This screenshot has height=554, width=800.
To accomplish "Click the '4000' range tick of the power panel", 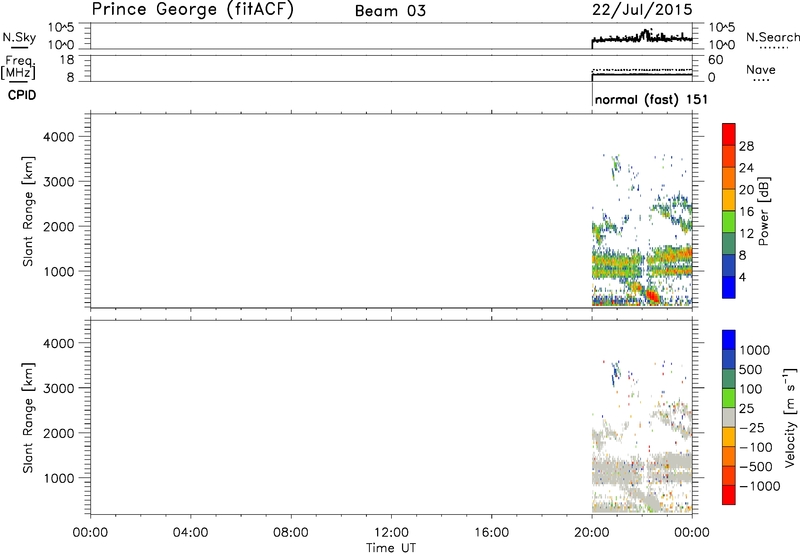I will pos(59,137).
